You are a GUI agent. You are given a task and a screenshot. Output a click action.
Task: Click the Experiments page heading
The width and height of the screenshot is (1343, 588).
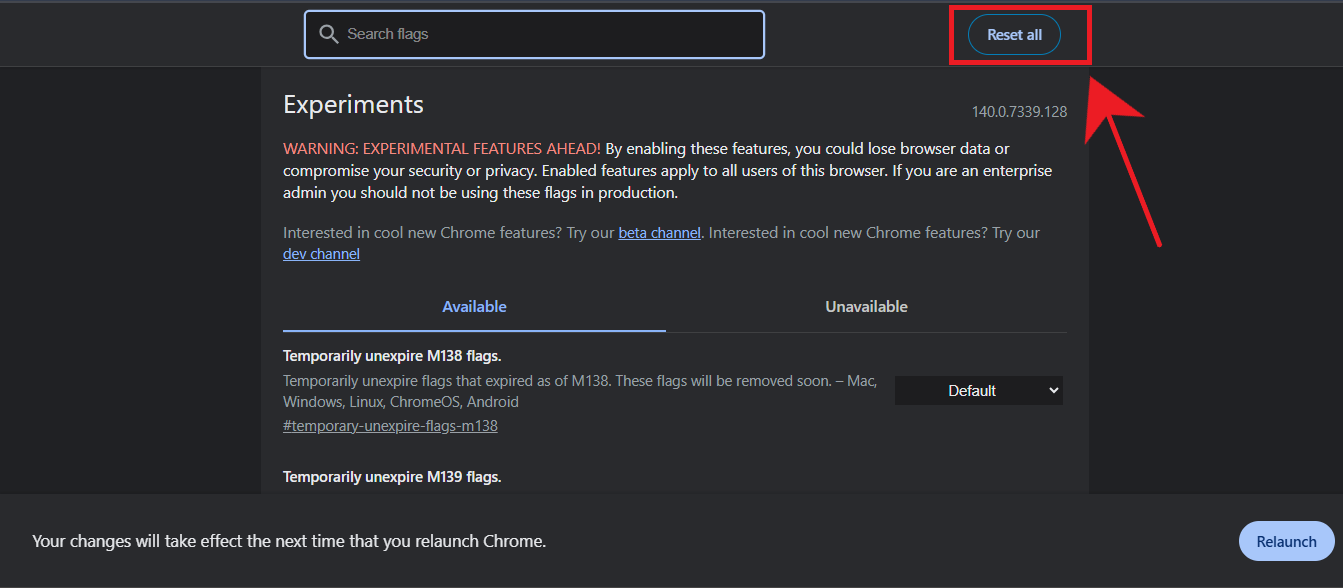point(353,105)
